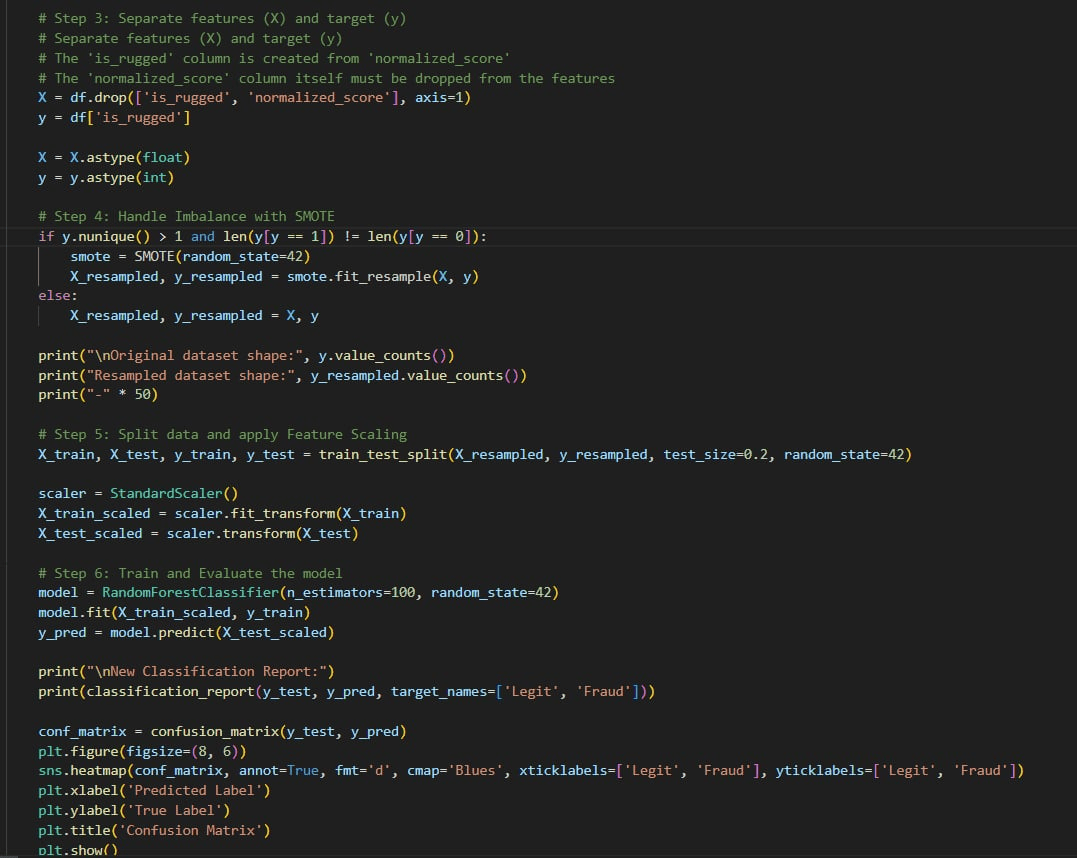Click the 'conf_matrix = confusion_matrix' line
1077x858 pixels.
[x=223, y=732]
